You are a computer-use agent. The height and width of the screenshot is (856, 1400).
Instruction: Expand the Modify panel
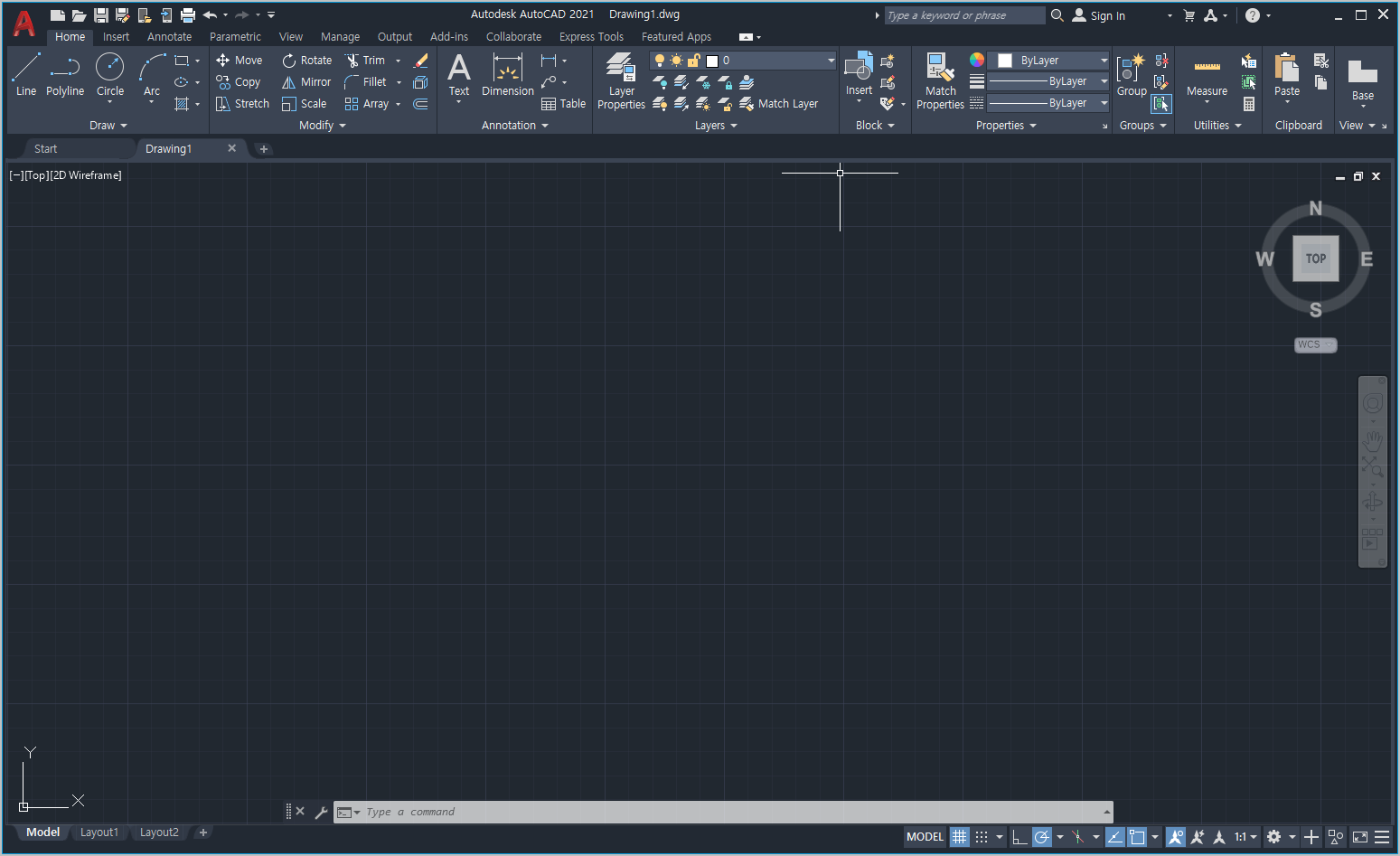pos(323,126)
